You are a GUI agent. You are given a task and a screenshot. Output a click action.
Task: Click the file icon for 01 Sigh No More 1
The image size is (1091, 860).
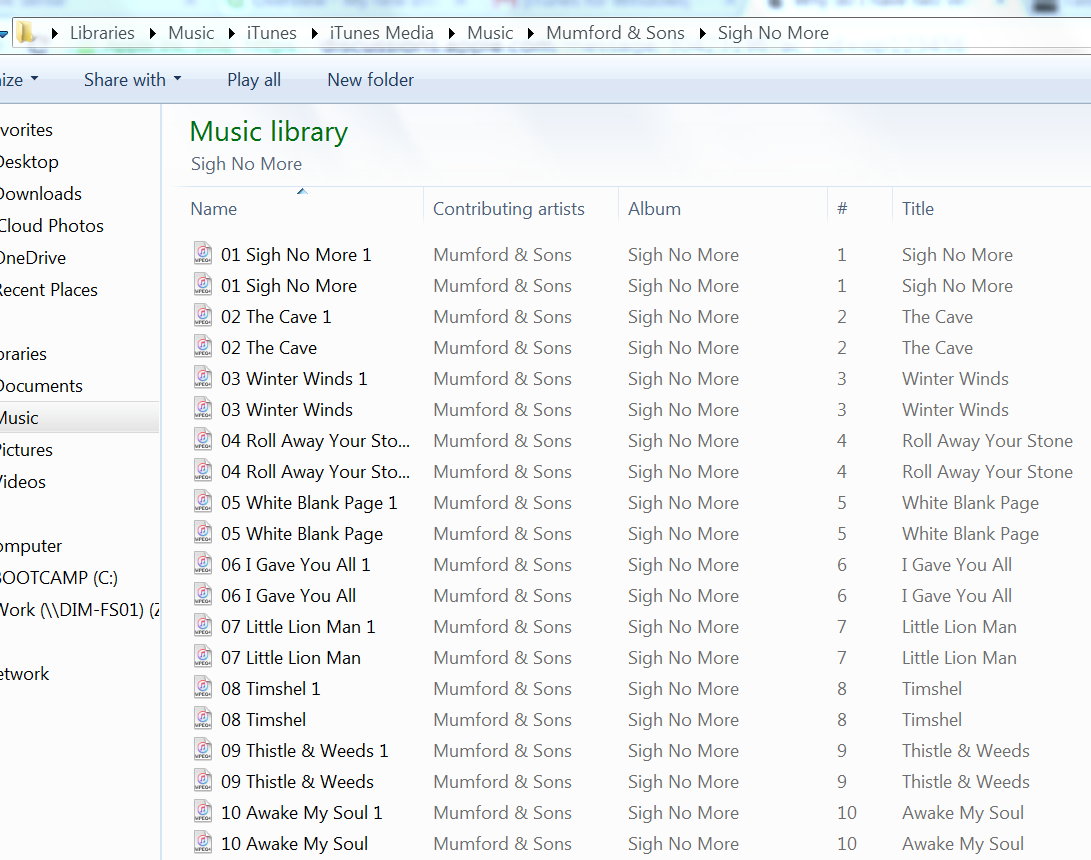pos(202,253)
